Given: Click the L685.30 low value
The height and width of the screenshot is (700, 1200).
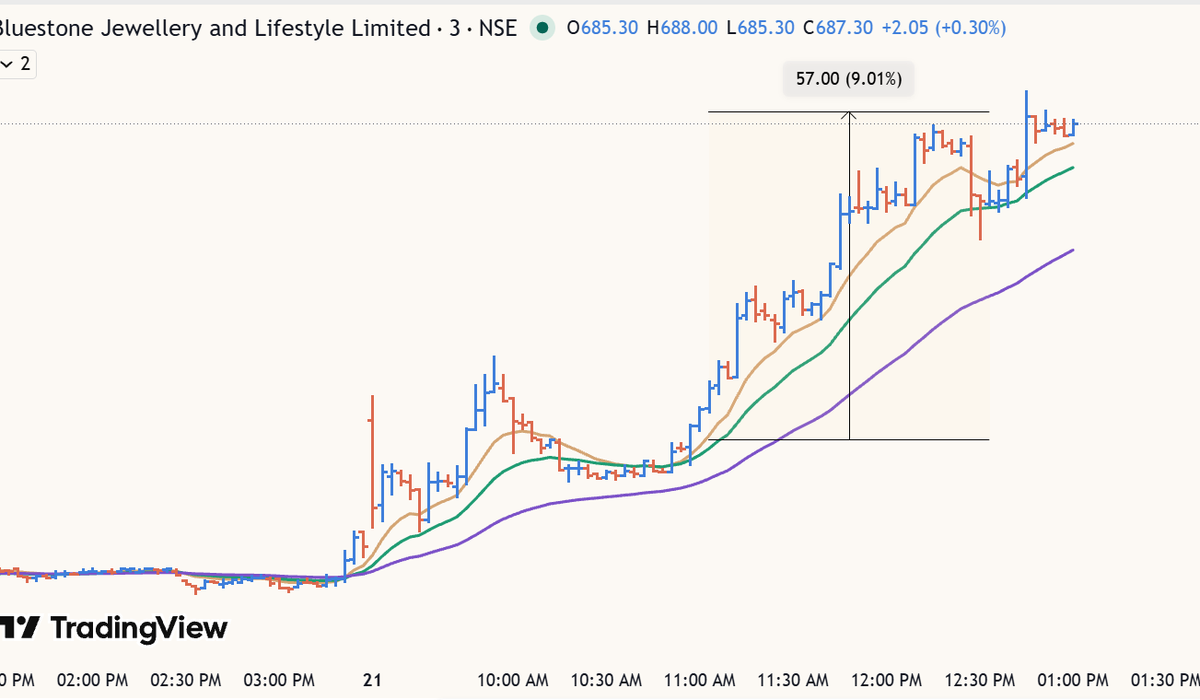Looking at the screenshot, I should coord(761,28).
